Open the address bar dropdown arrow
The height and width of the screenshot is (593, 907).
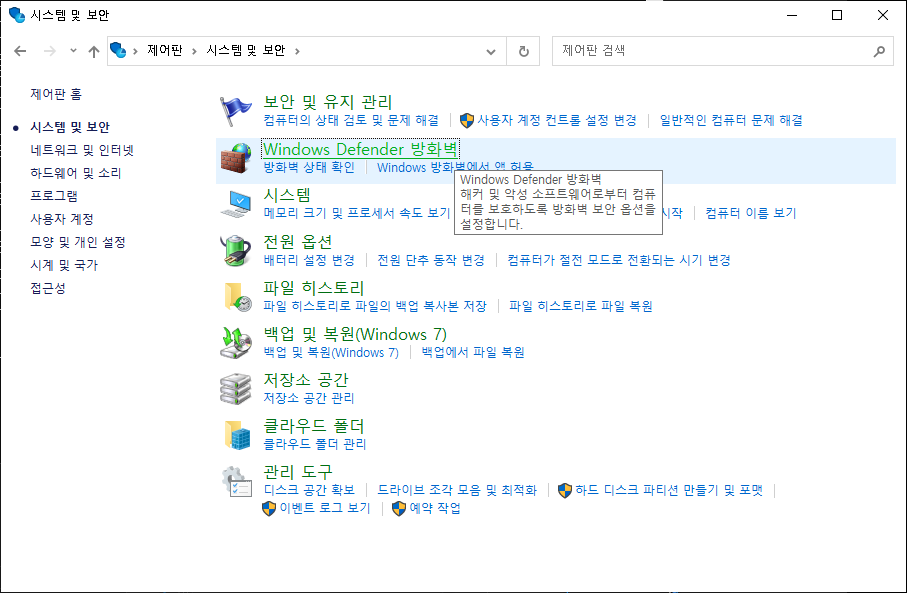coord(490,50)
